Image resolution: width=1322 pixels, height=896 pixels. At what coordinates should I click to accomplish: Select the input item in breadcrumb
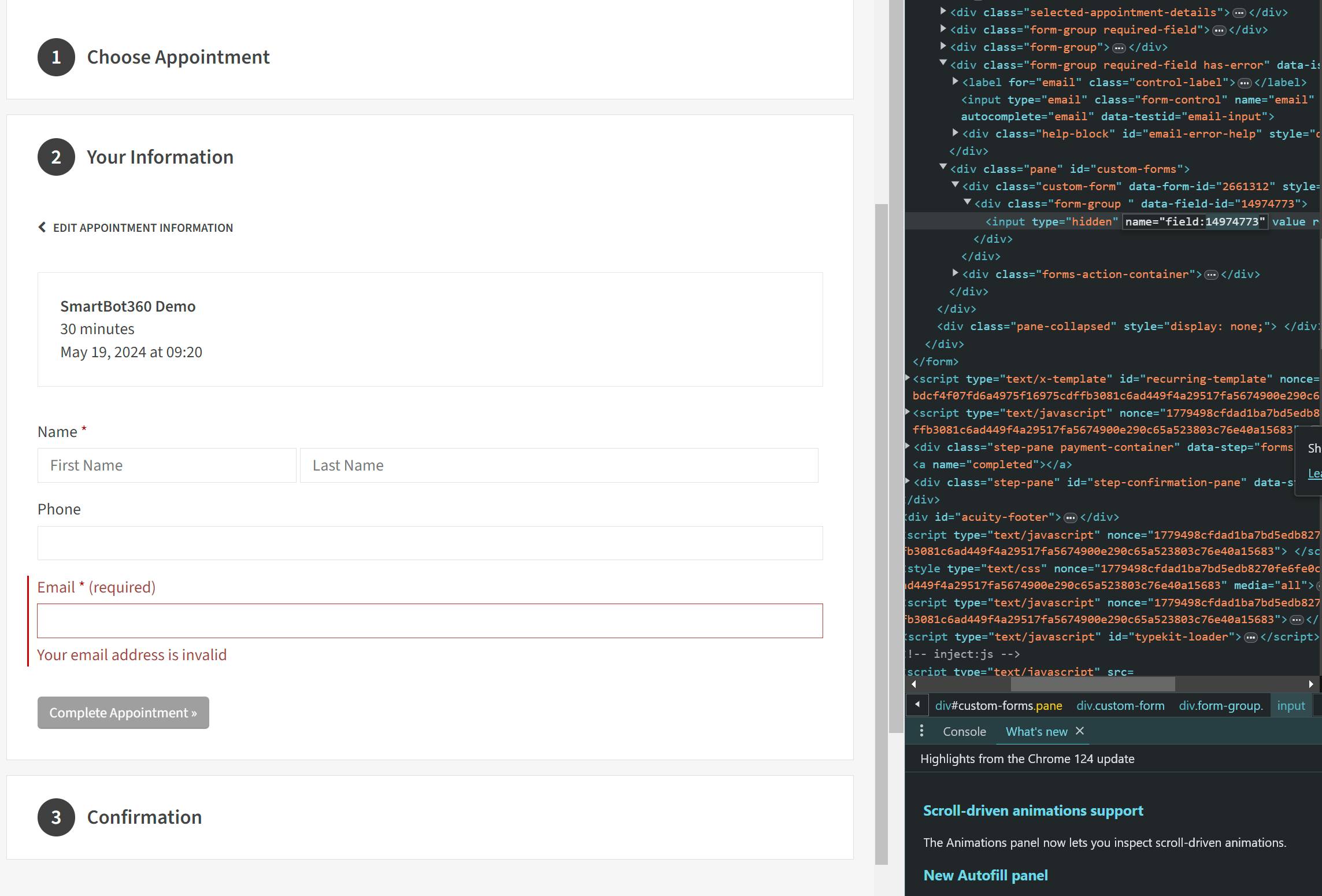coord(1291,705)
